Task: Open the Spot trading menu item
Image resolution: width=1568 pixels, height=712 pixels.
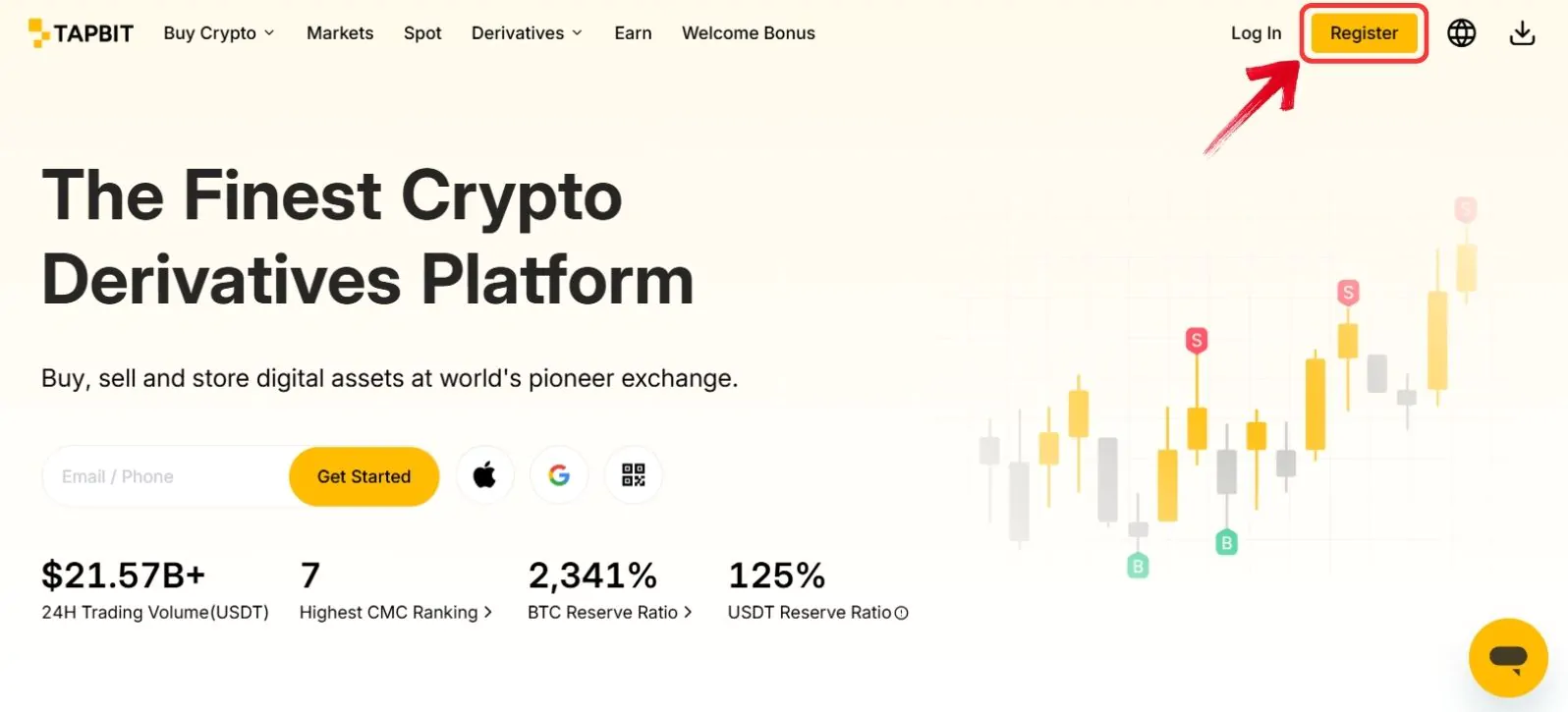Action: pyautogui.click(x=422, y=33)
